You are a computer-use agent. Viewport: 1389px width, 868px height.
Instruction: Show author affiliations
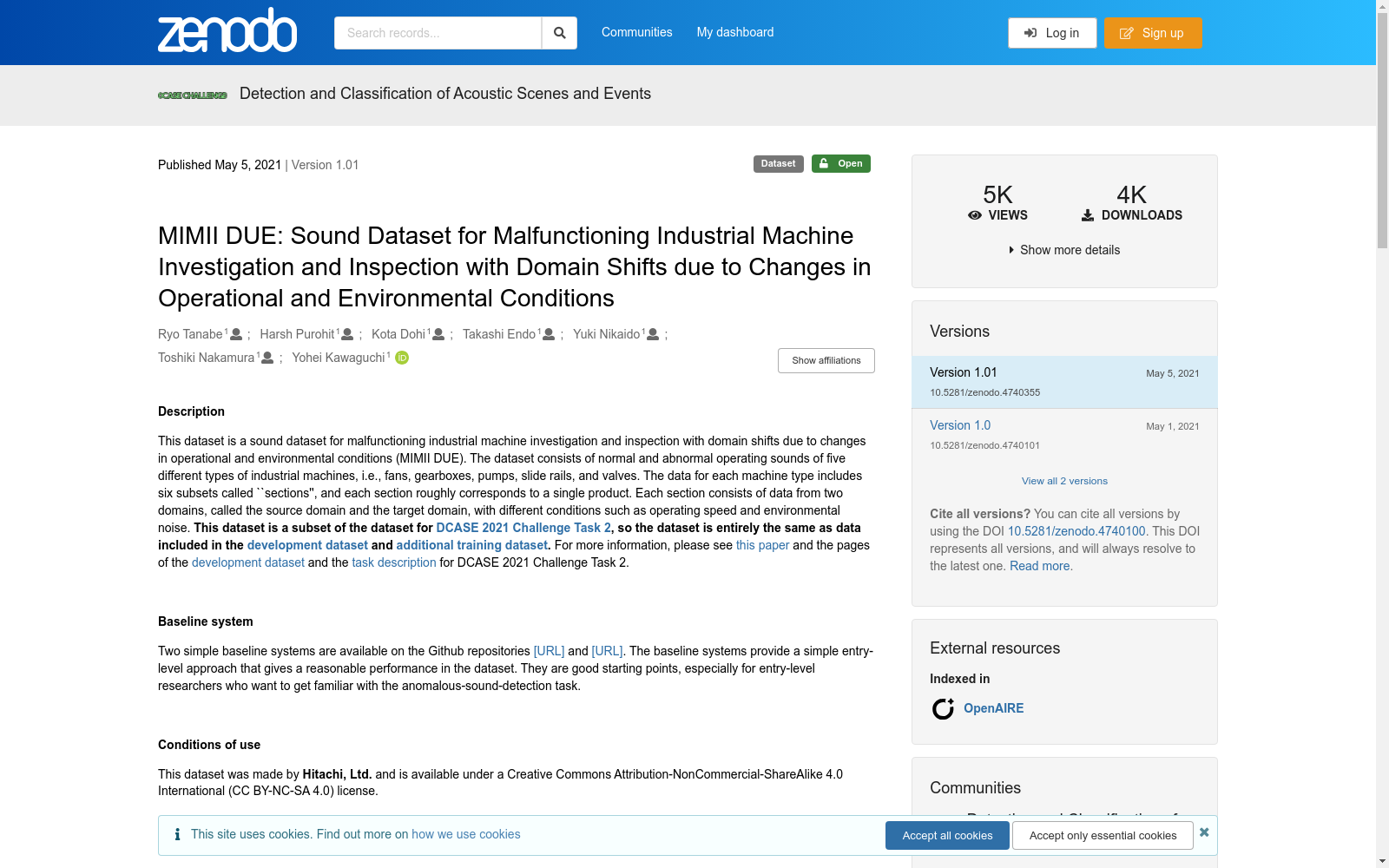[x=826, y=360]
